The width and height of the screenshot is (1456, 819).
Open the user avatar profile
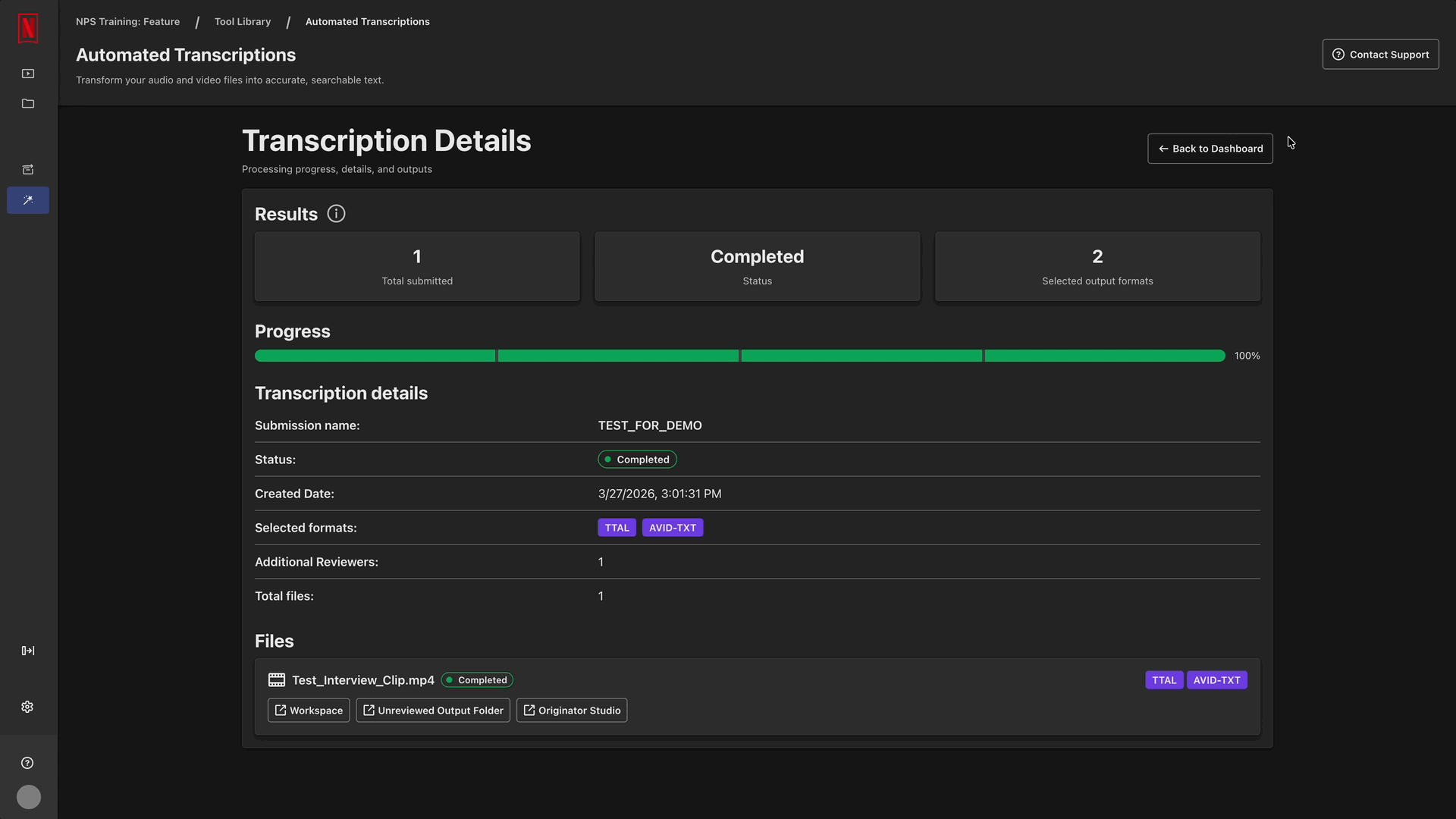[x=29, y=797]
